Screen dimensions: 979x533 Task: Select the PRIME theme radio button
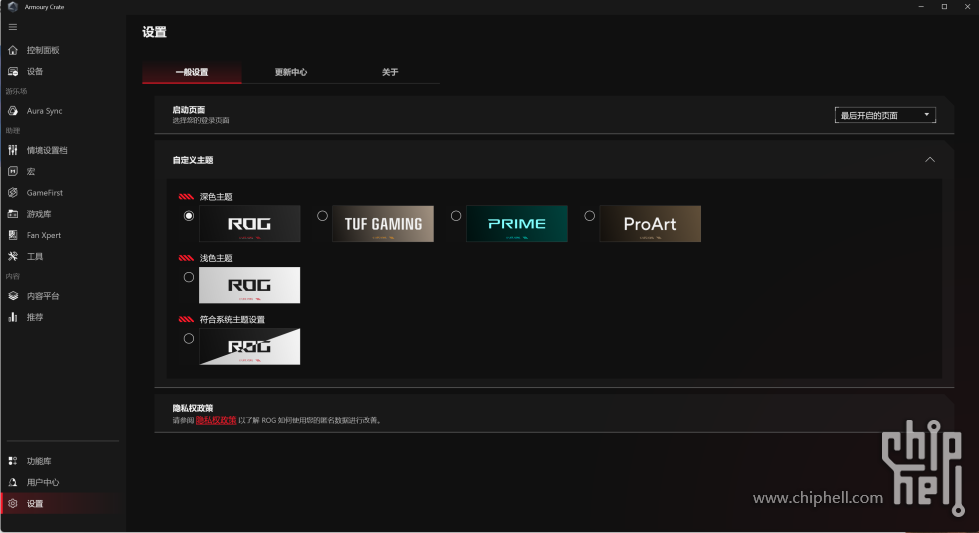(456, 216)
